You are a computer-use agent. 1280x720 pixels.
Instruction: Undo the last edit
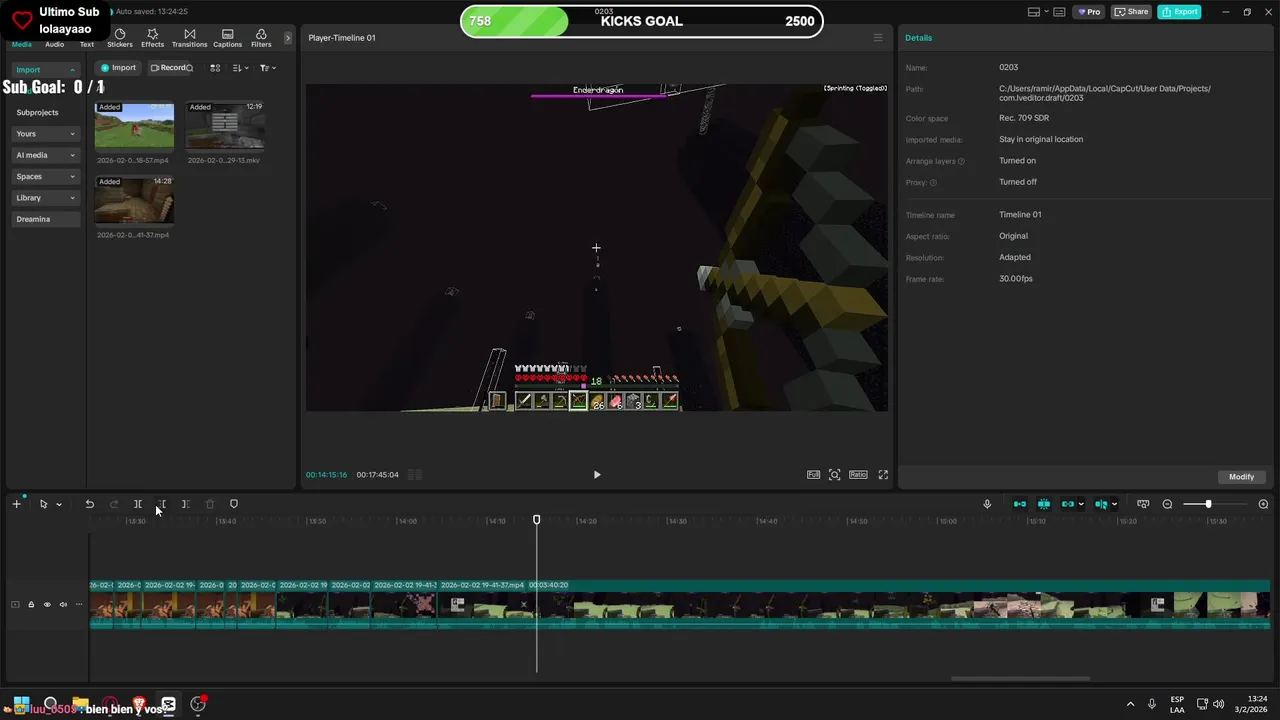click(x=89, y=504)
